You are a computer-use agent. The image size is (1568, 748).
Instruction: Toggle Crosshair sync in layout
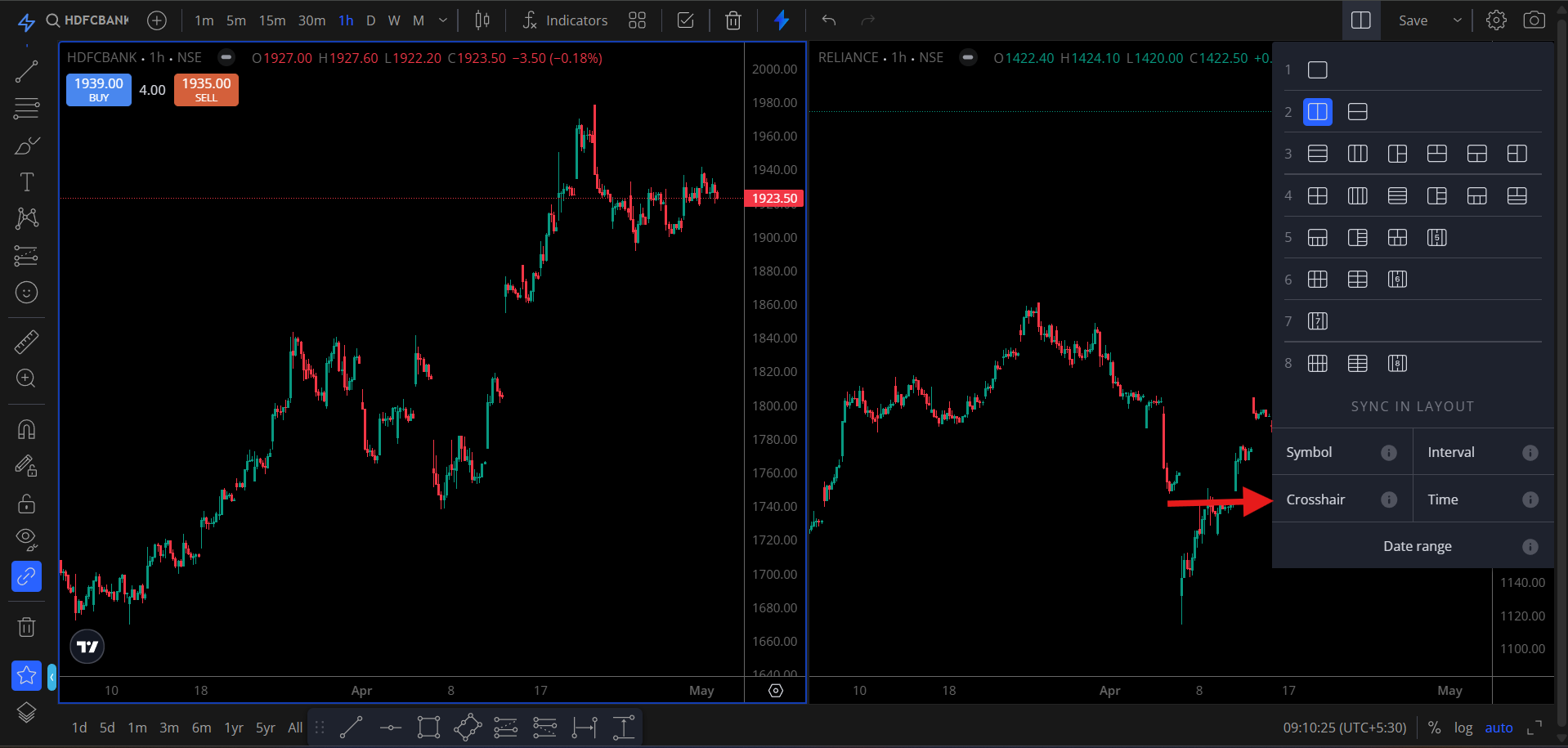[1315, 499]
